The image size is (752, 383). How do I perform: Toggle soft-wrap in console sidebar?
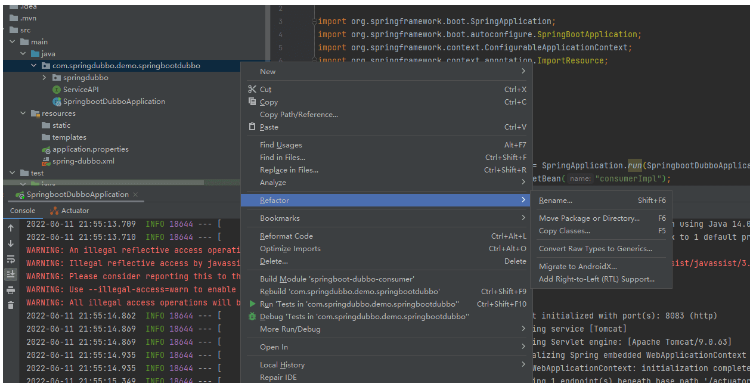point(11,259)
